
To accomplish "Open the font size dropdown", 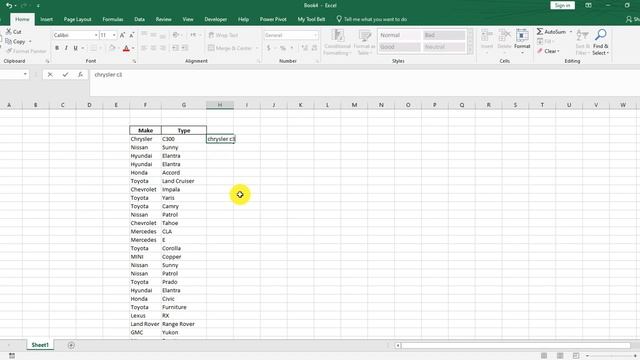I will [114, 35].
